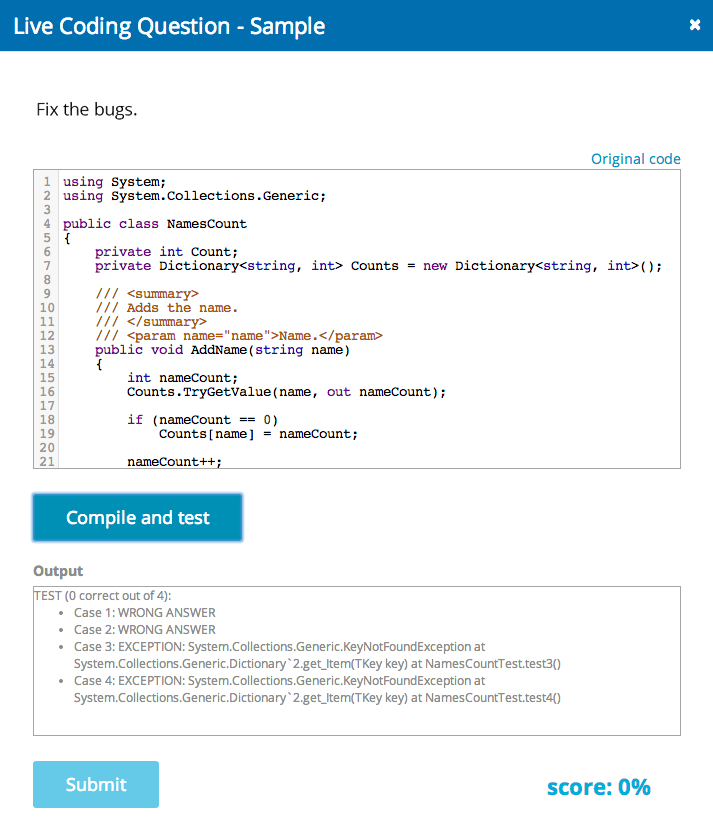Click the score 0% indicator
Screen dimensions: 713x834
[x=598, y=787]
